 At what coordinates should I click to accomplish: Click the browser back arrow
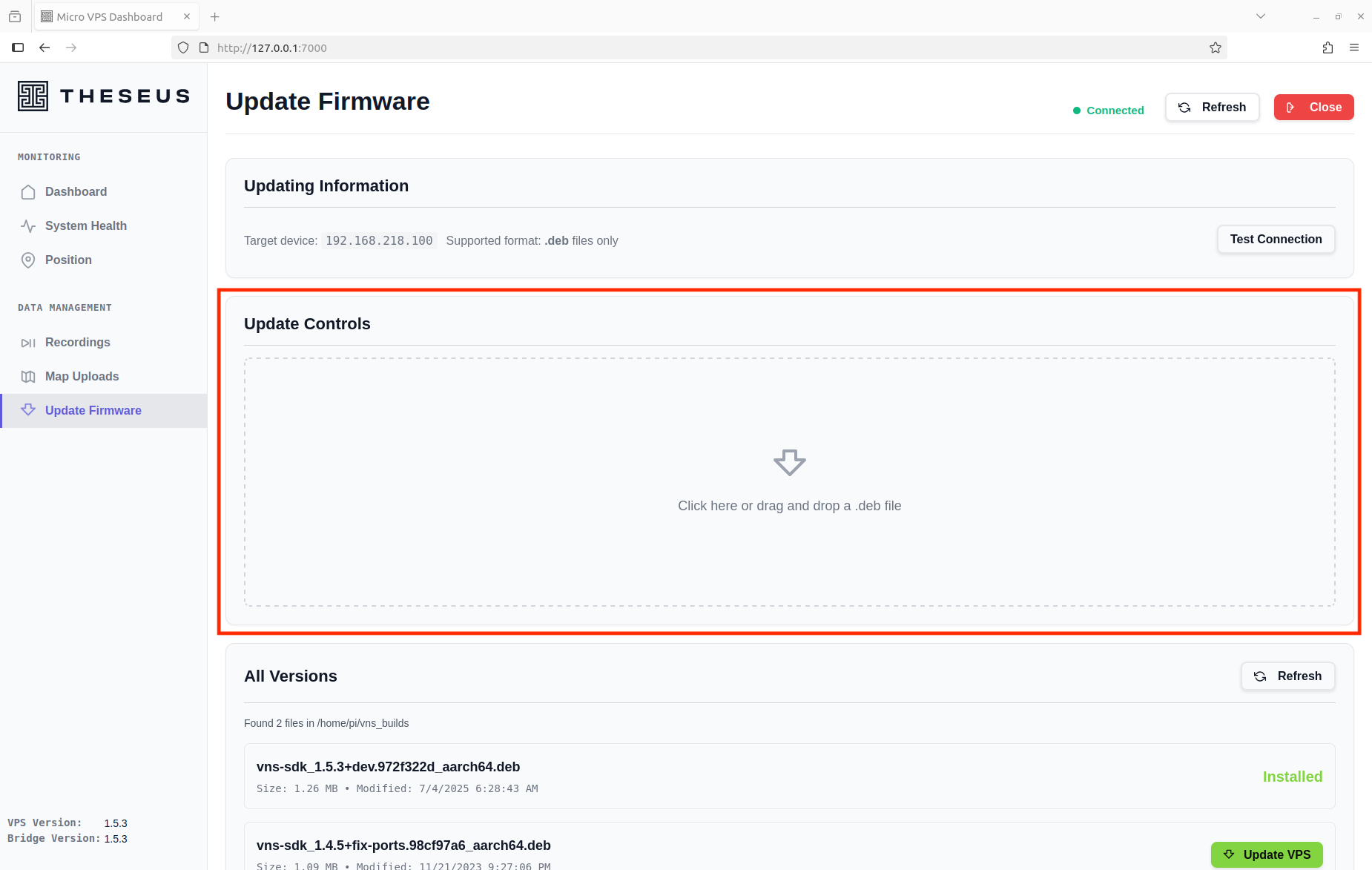[x=44, y=48]
